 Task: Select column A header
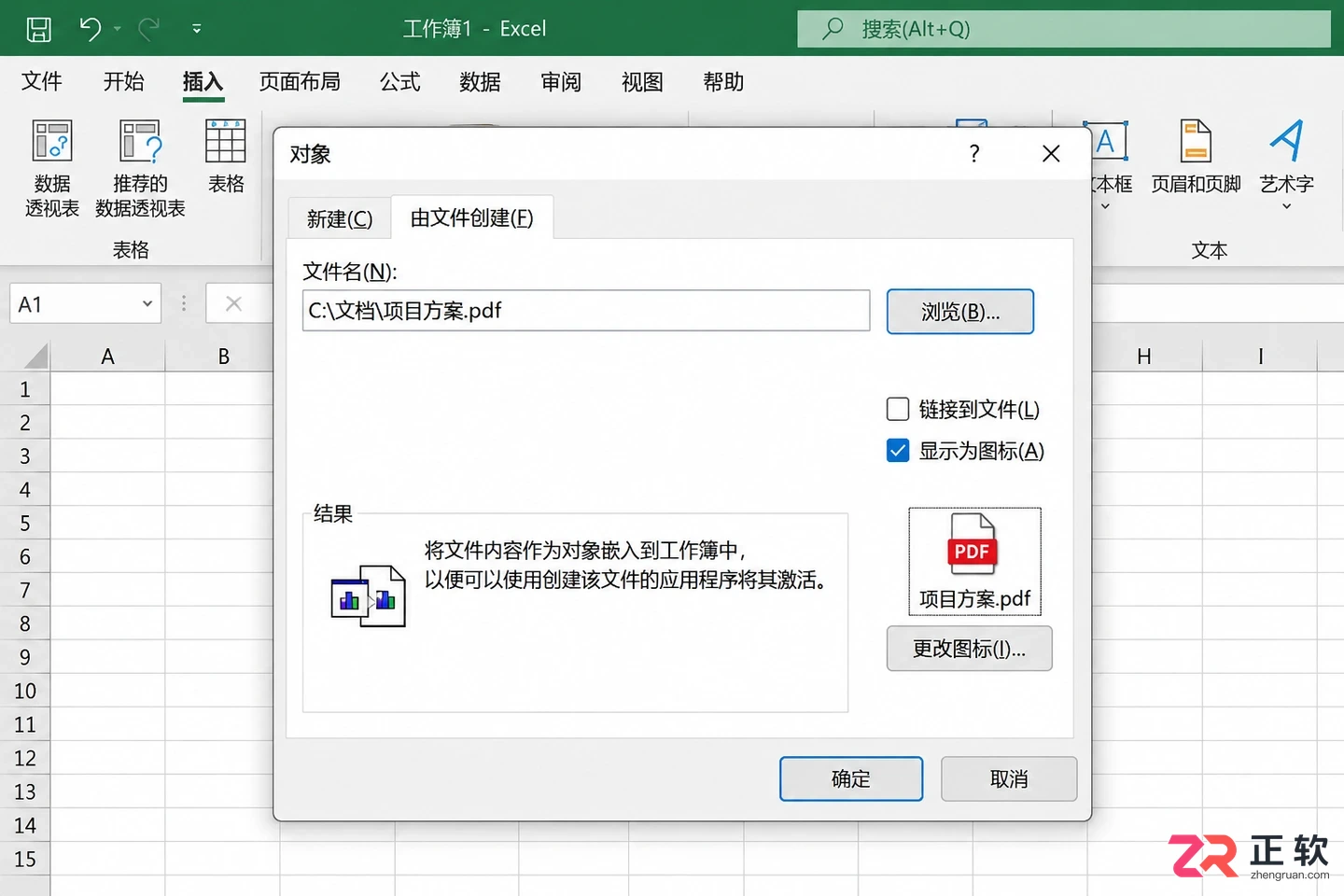pyautogui.click(x=108, y=357)
